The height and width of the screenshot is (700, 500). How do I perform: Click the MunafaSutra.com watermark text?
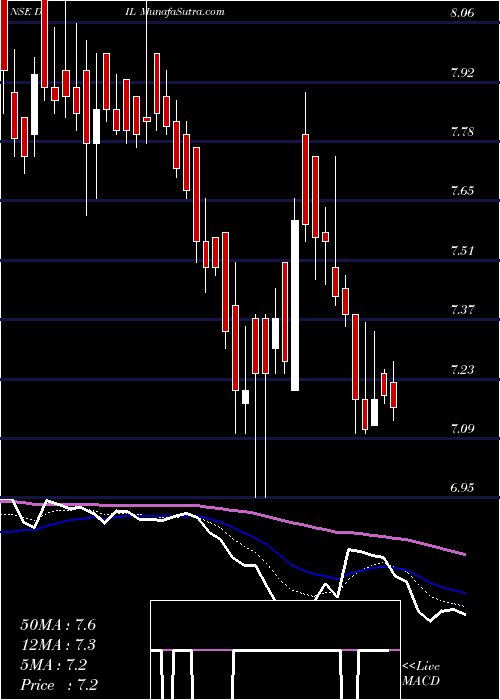182,12
